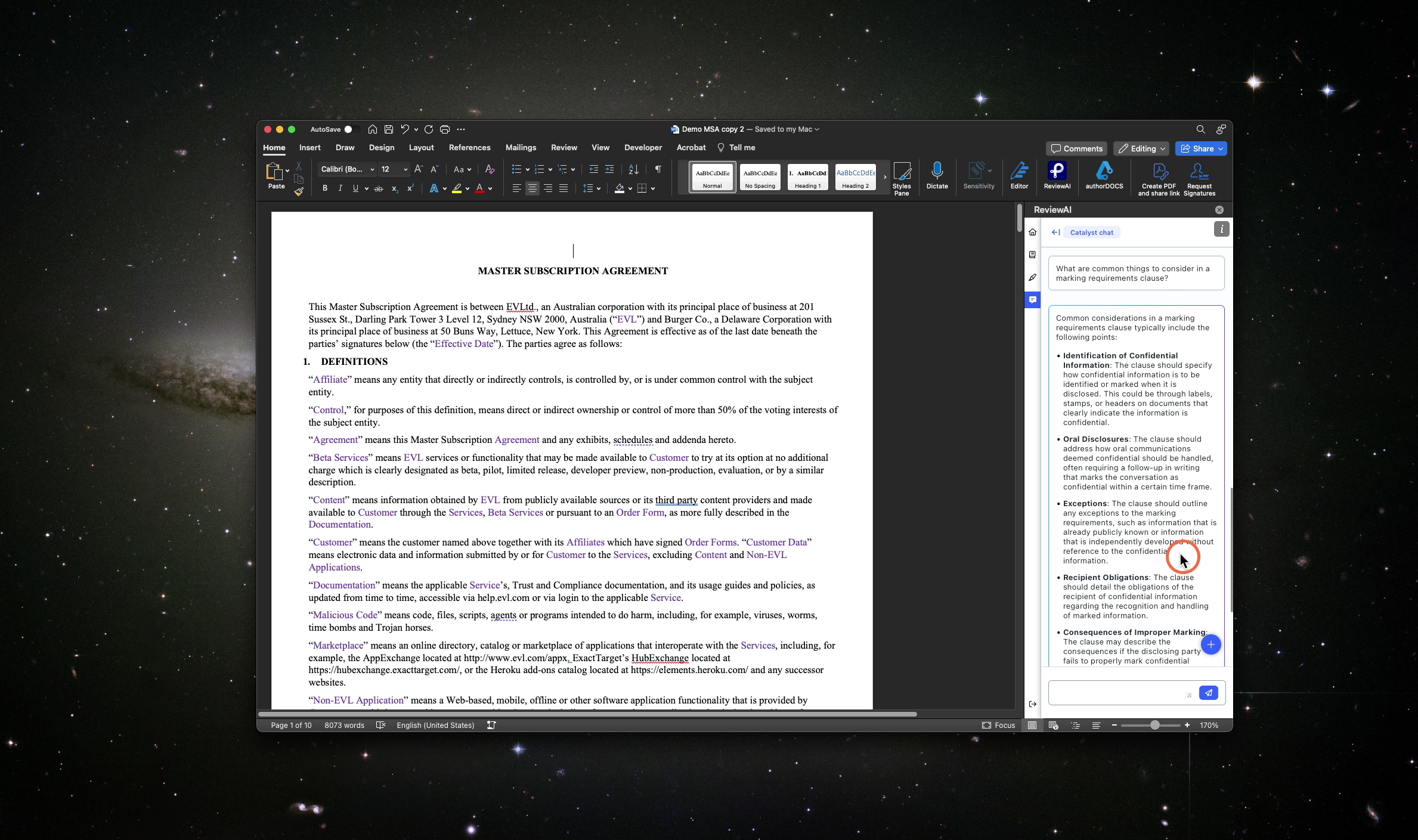1418x840 pixels.
Task: Log out via ReviewAI sidebar exit icon
Action: point(1033,704)
